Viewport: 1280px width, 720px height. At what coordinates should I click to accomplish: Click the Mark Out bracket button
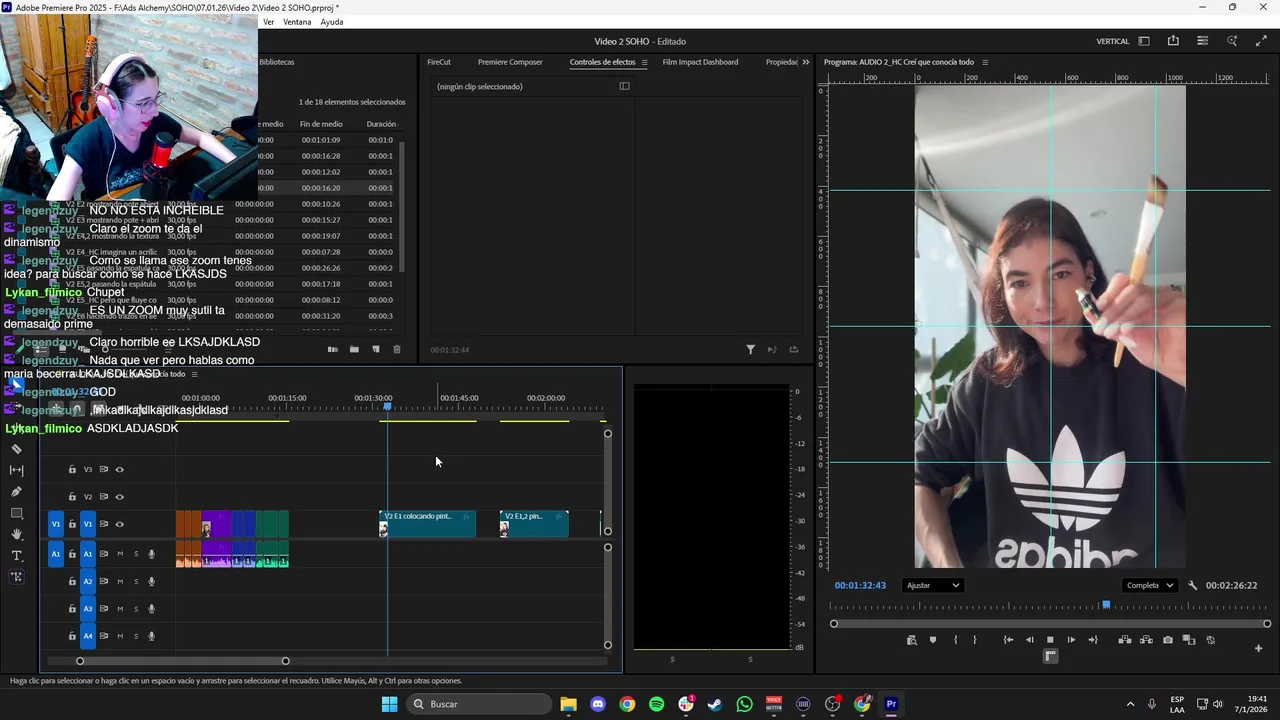(x=975, y=640)
